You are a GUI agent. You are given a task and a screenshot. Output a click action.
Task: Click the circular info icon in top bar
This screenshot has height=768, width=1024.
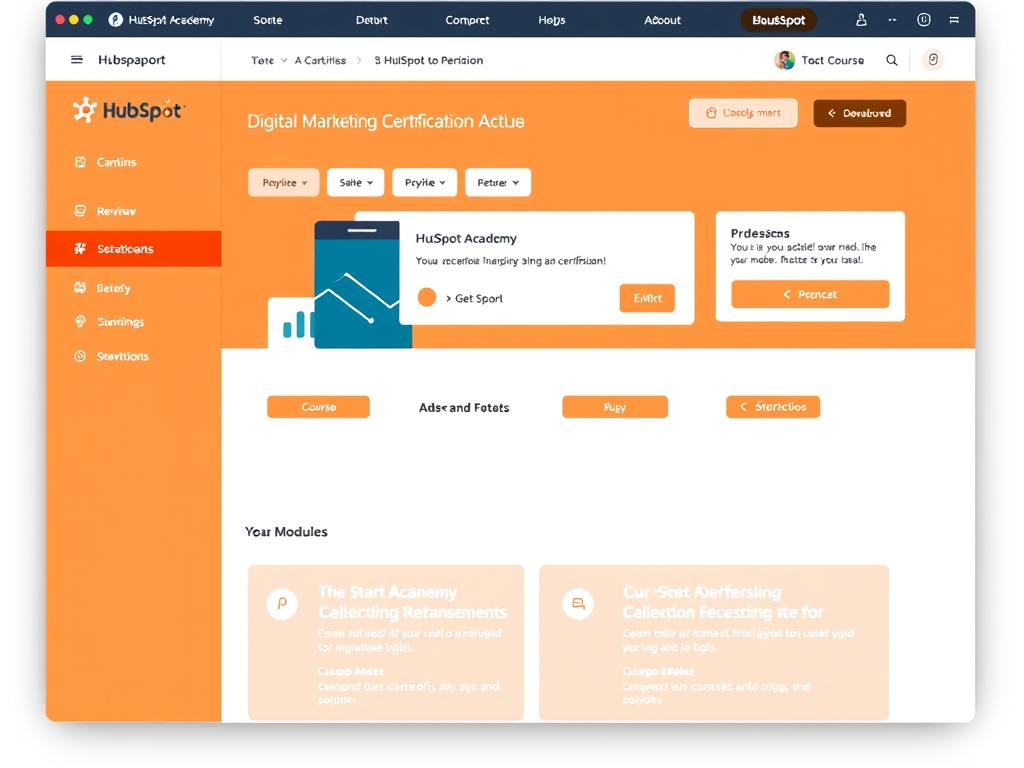(x=923, y=20)
